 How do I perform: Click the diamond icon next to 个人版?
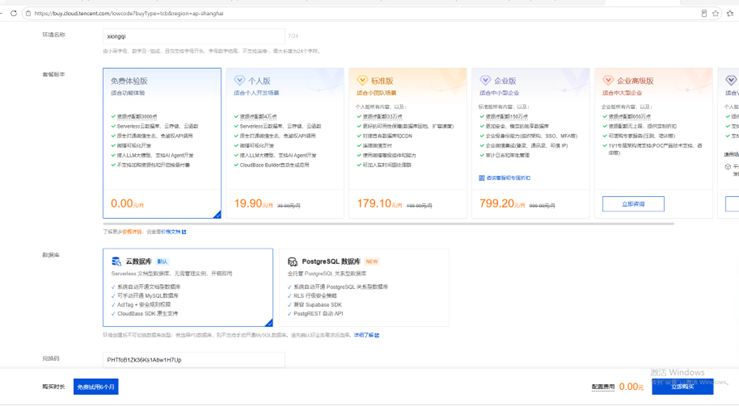[x=239, y=80]
